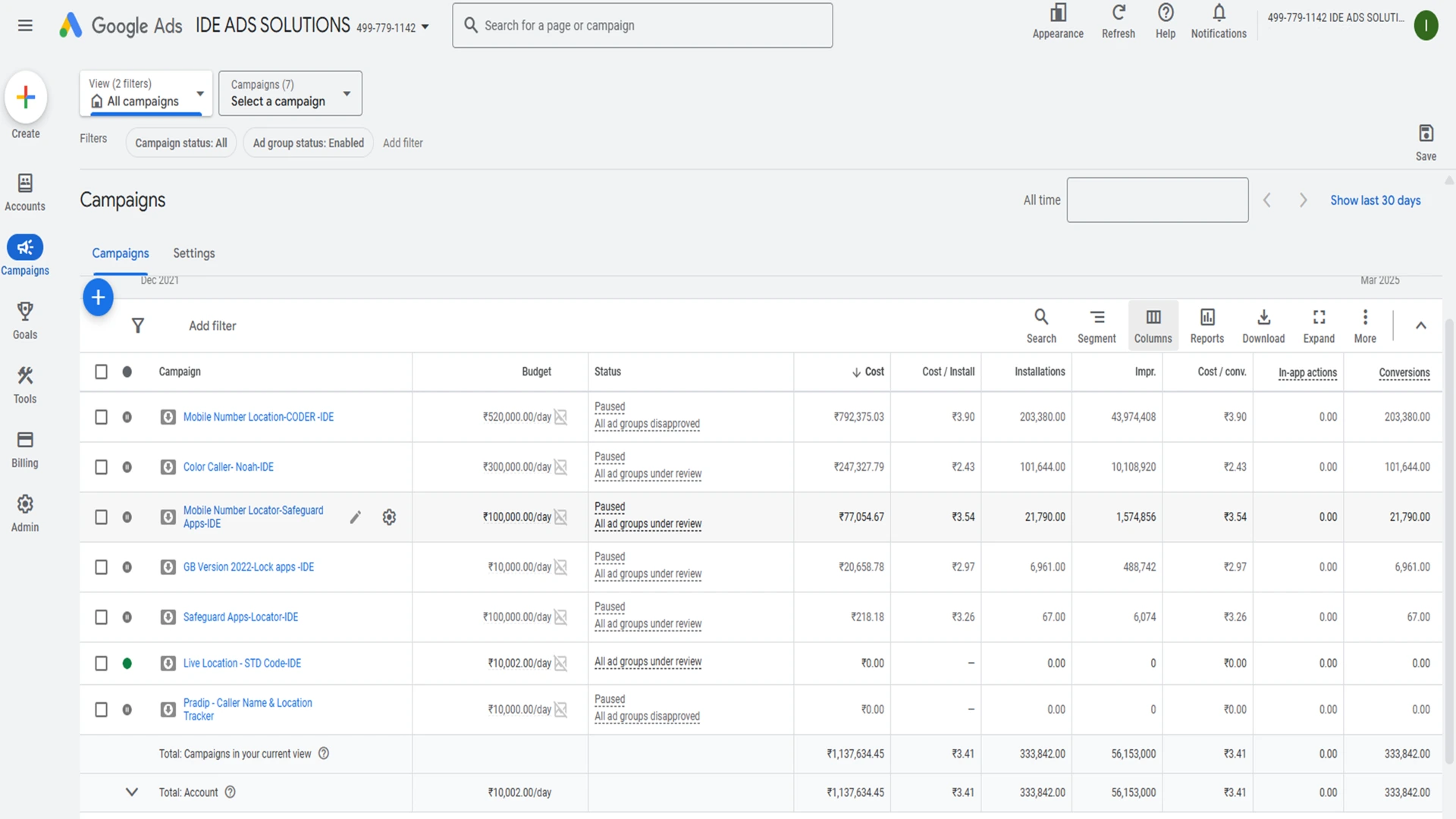This screenshot has width=1456, height=819.
Task: Open the hamburger main menu
Action: [25, 26]
